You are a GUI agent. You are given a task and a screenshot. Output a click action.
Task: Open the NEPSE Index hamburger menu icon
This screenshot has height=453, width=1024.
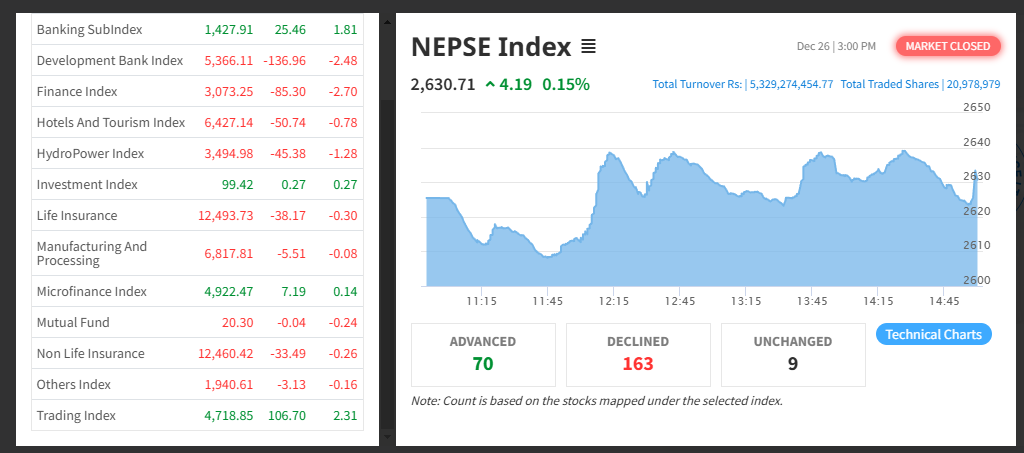588,47
